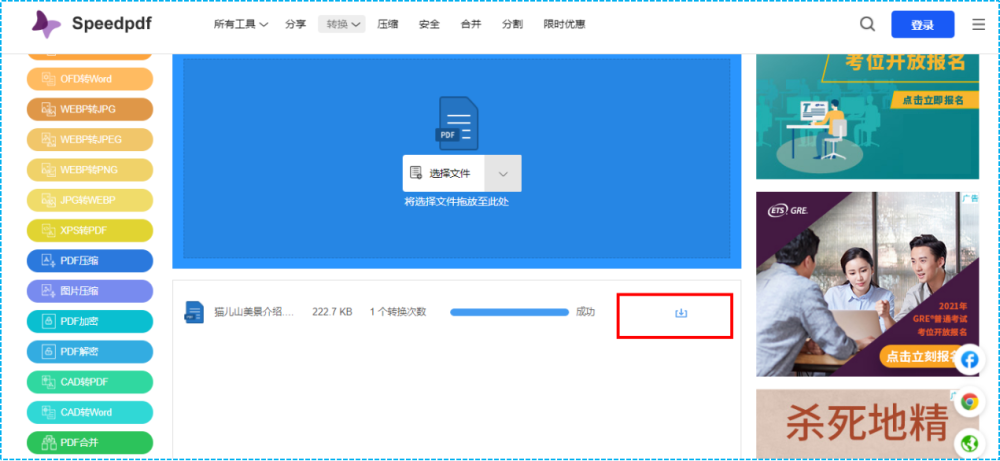The image size is (1000, 461).
Task: Click the Speedpdf brand name text
Action: pos(112,24)
